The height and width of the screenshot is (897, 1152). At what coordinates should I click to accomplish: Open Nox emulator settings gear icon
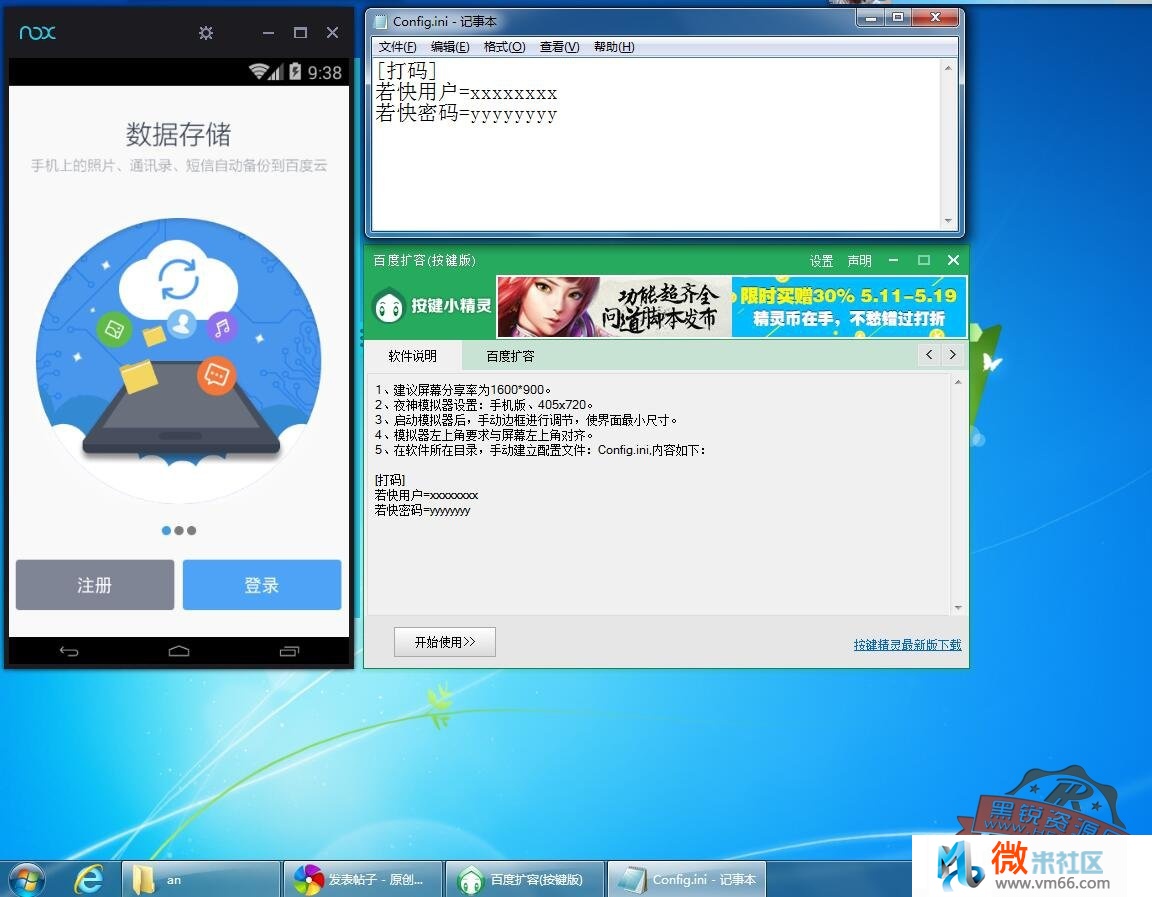tap(206, 33)
